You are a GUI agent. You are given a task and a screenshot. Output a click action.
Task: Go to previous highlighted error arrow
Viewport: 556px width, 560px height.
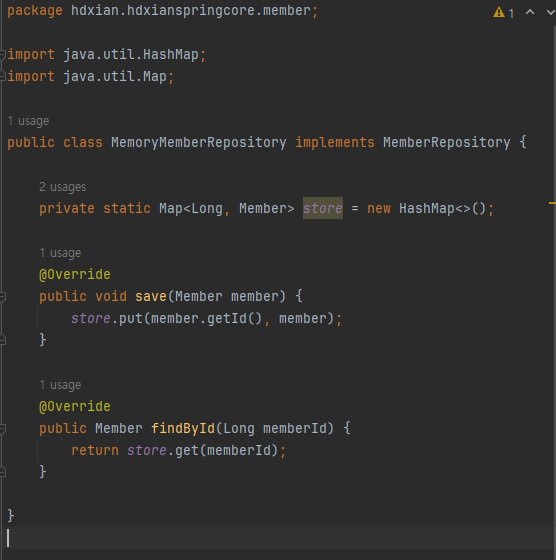tap(530, 12)
